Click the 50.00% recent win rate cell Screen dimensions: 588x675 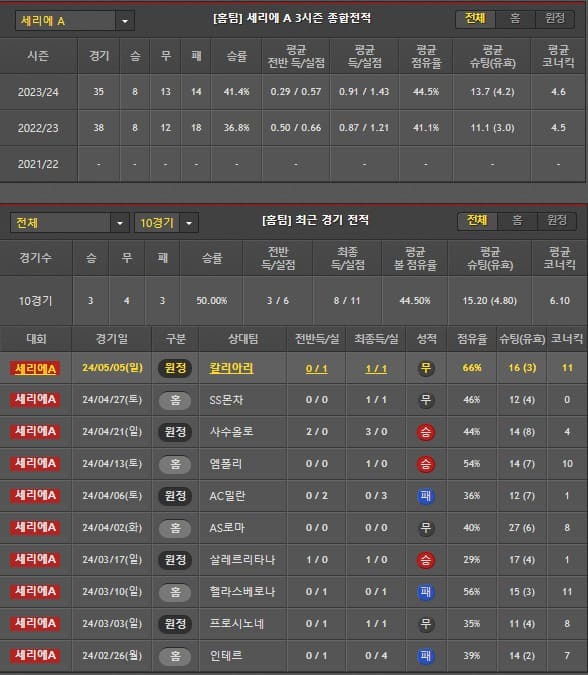click(212, 301)
